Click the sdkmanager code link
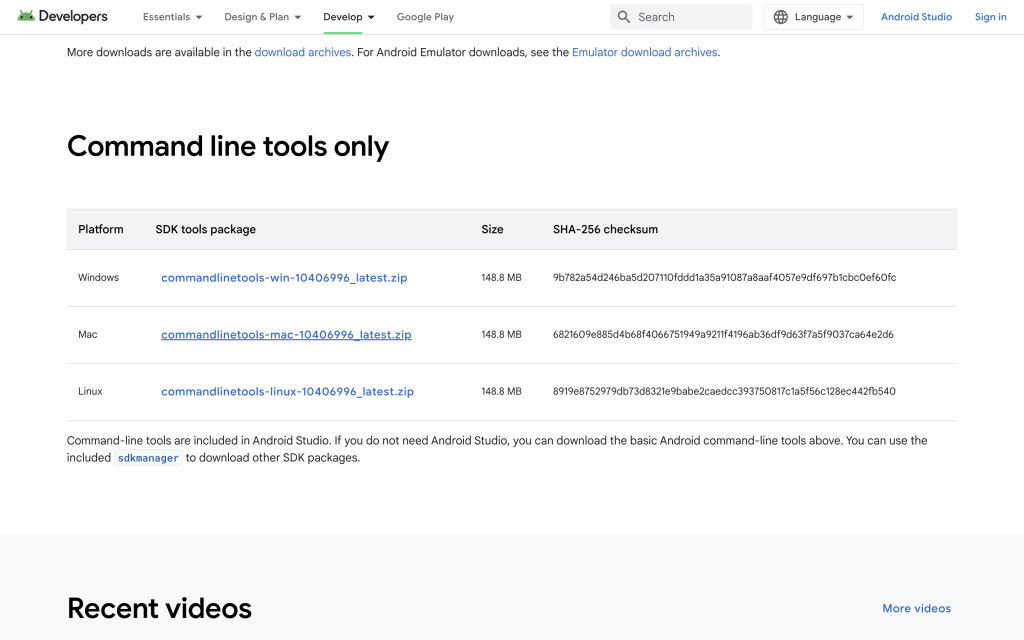Viewport: 1024px width, 640px height. coord(148,458)
